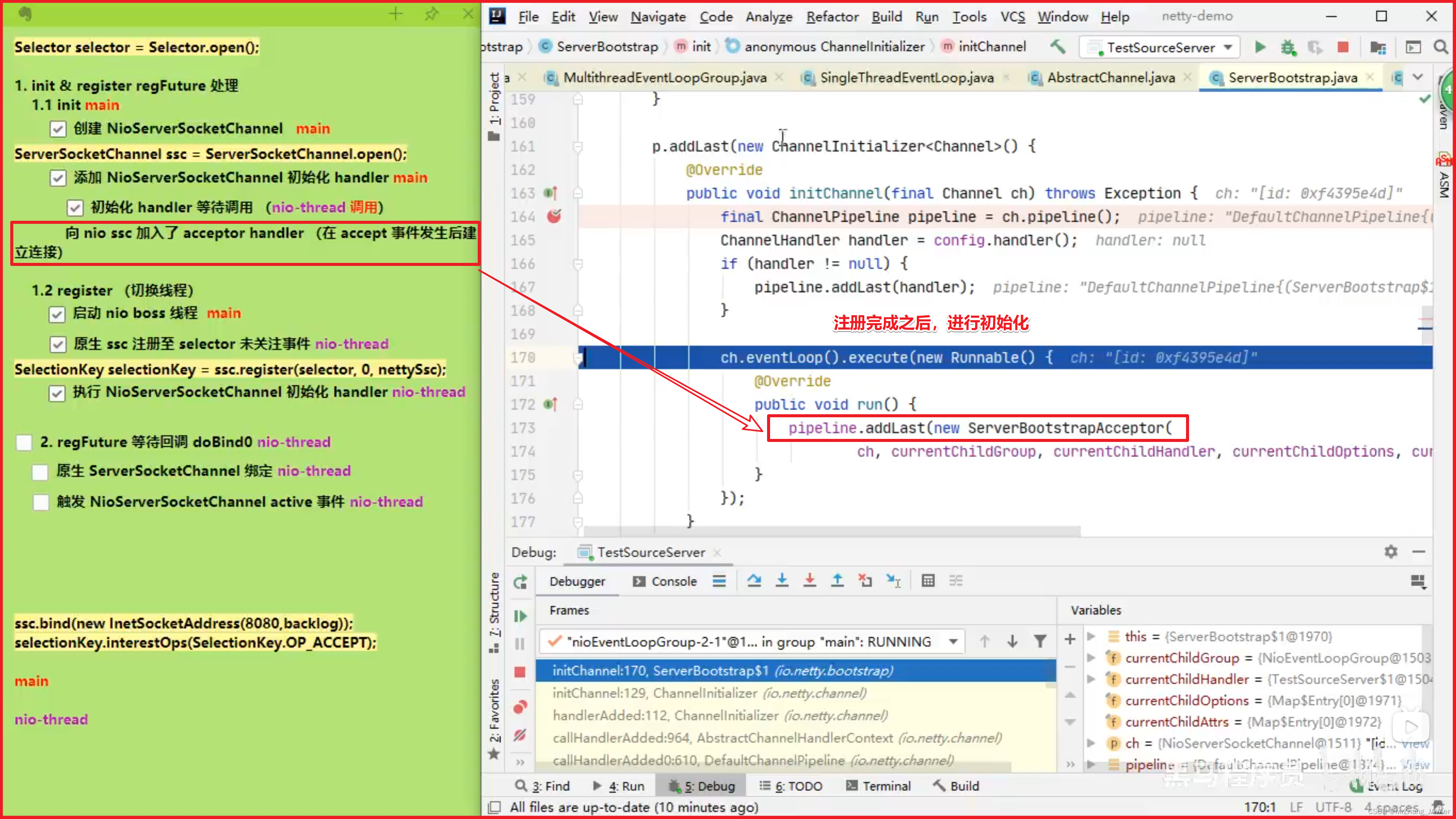Switch to the AbstractChannel.java tab

pos(1111,77)
